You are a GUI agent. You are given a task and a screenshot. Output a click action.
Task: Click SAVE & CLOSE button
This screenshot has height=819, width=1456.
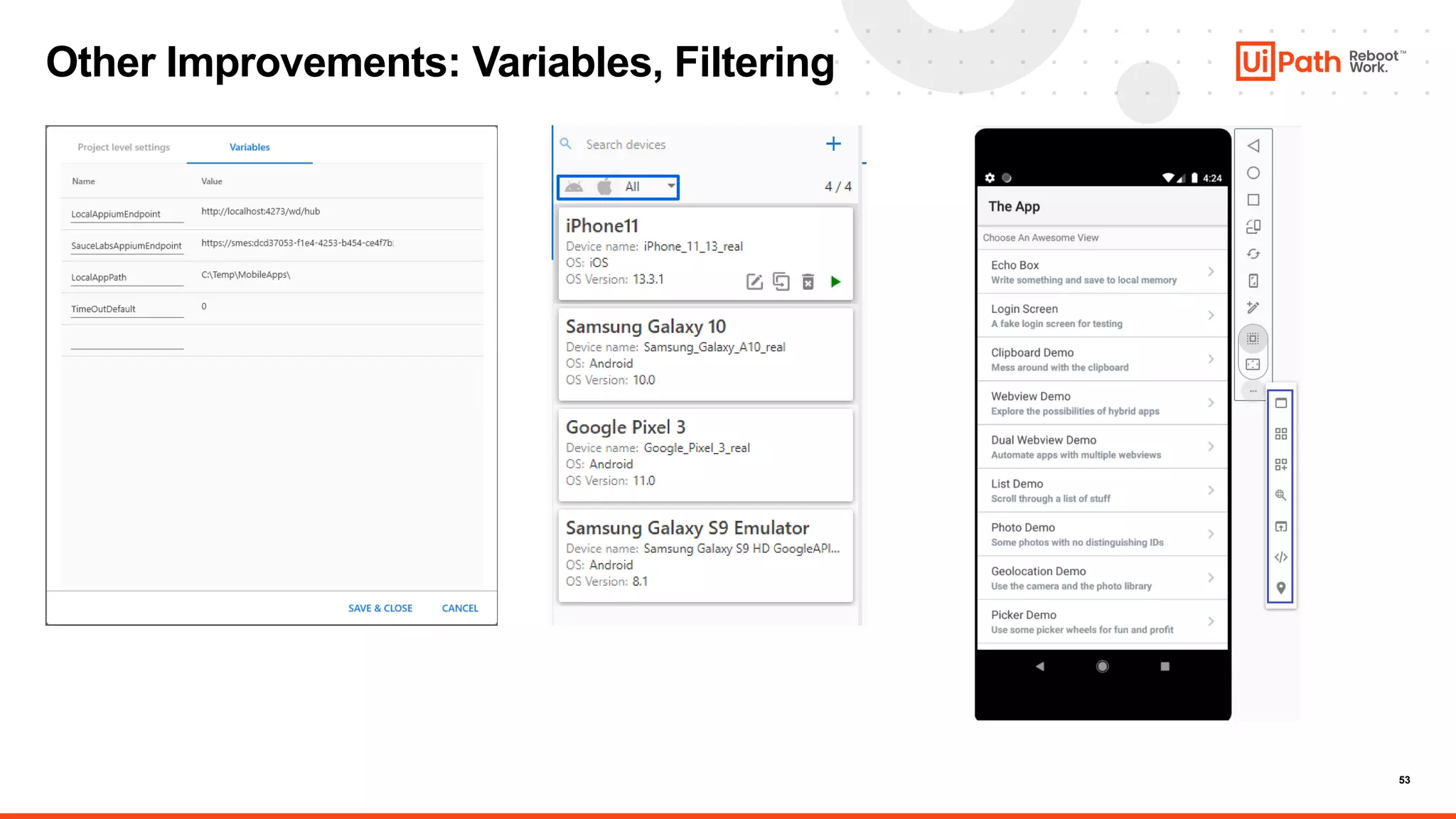380,608
